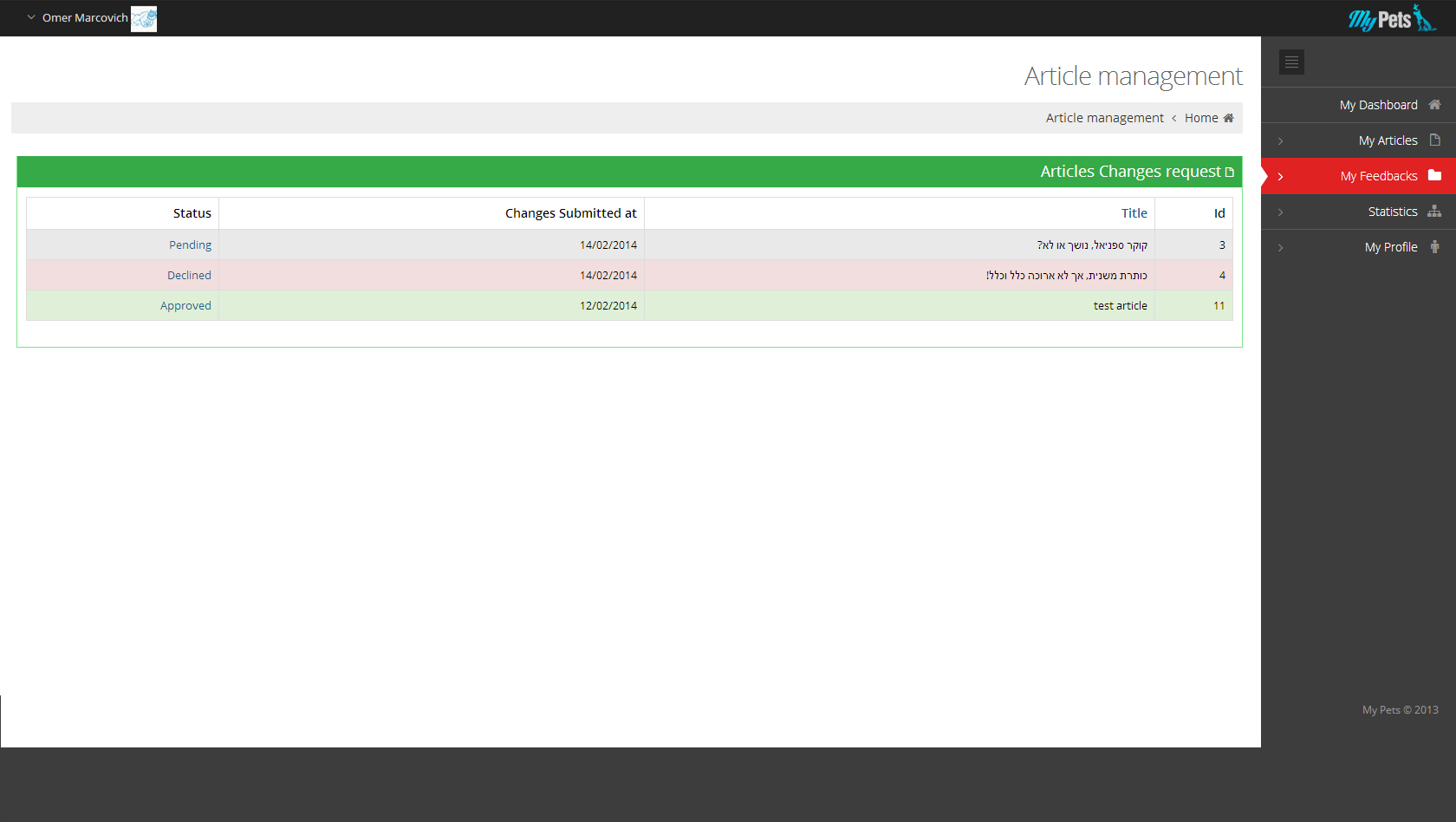Open the Pending status link
This screenshot has height=822, width=1456.
click(190, 245)
